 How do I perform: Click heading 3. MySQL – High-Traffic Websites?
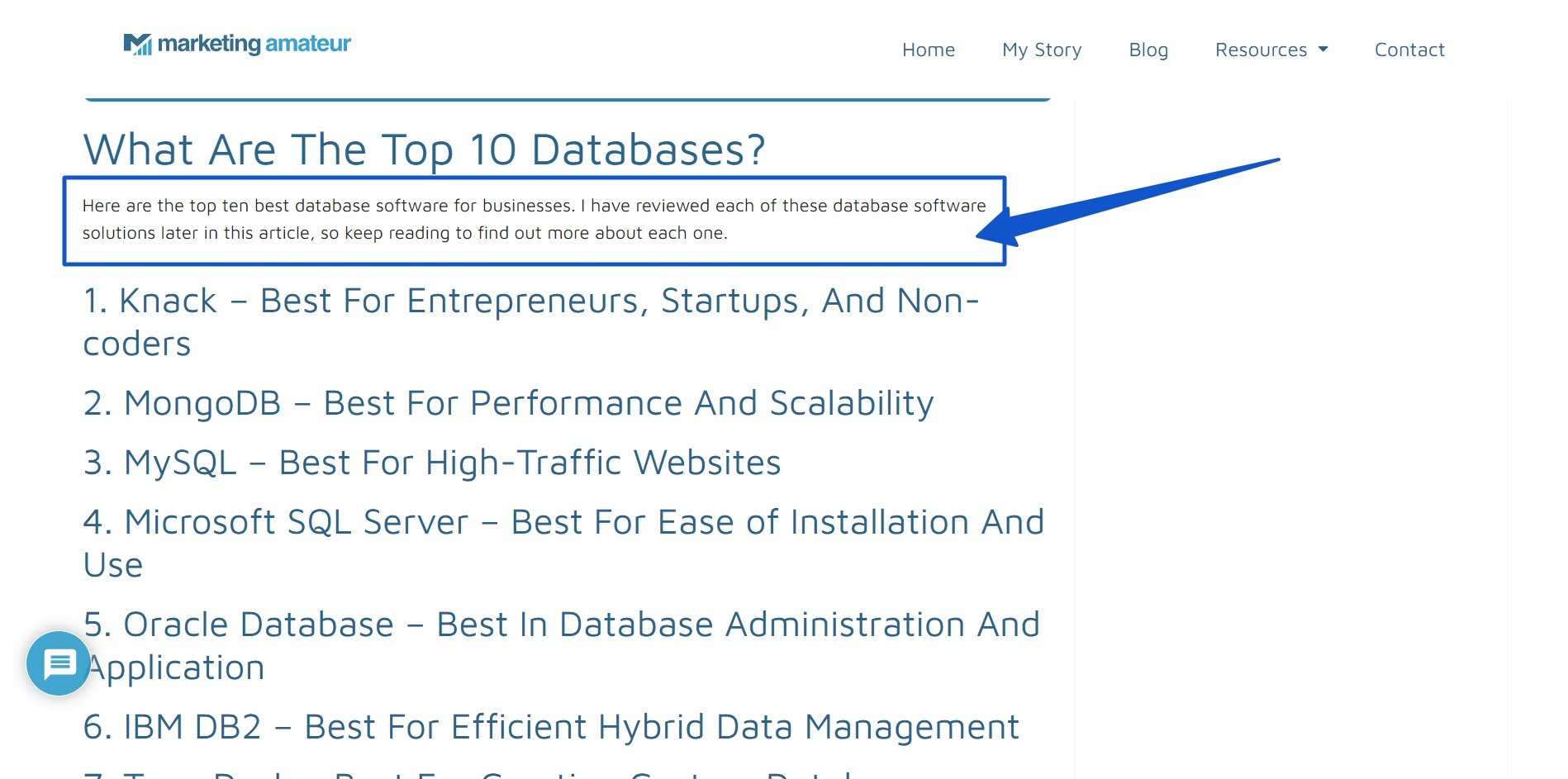(432, 463)
